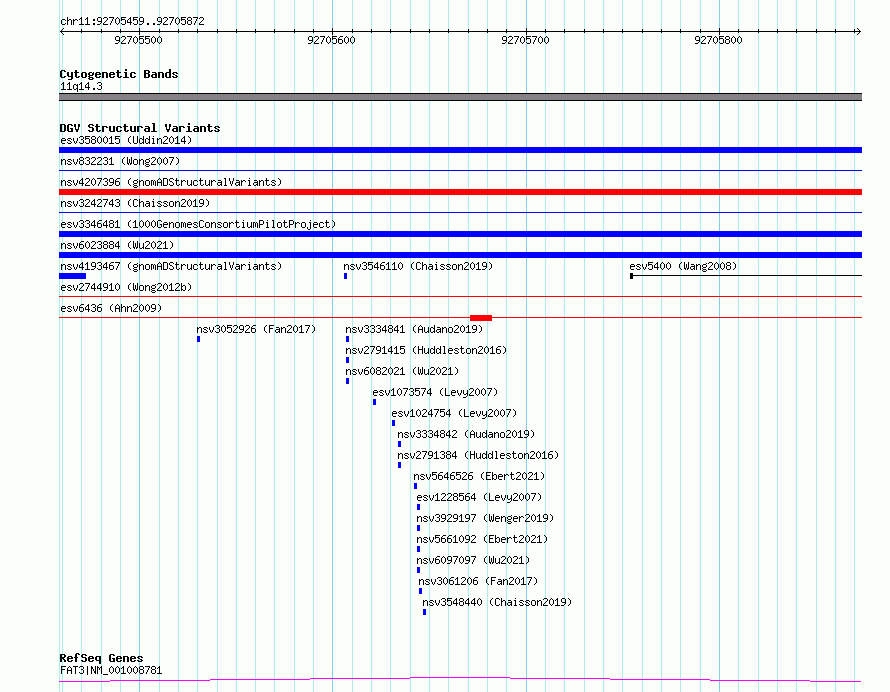Open esv3346481 (1000GenomesConsortiumPilotProject) label
The image size is (890, 692).
click(x=198, y=224)
